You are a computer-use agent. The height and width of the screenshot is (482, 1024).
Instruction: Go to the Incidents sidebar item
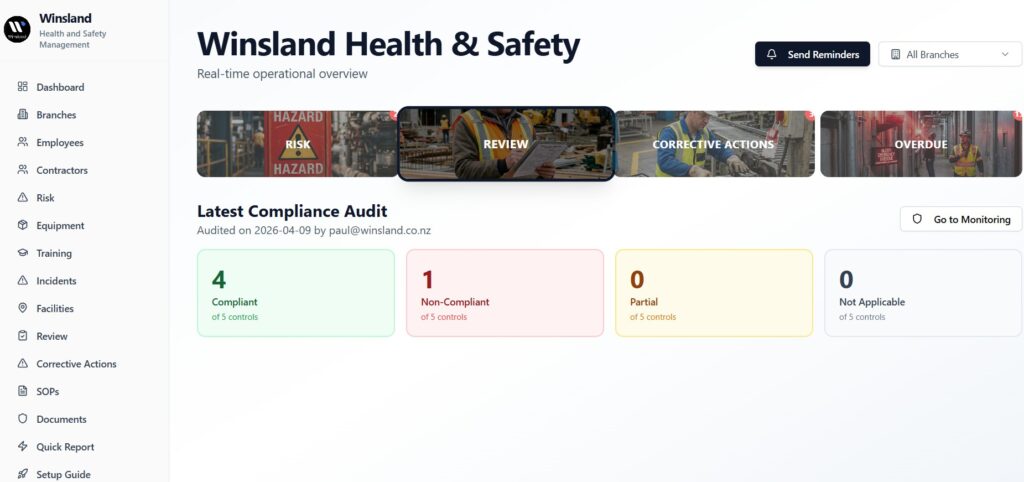click(x=56, y=281)
